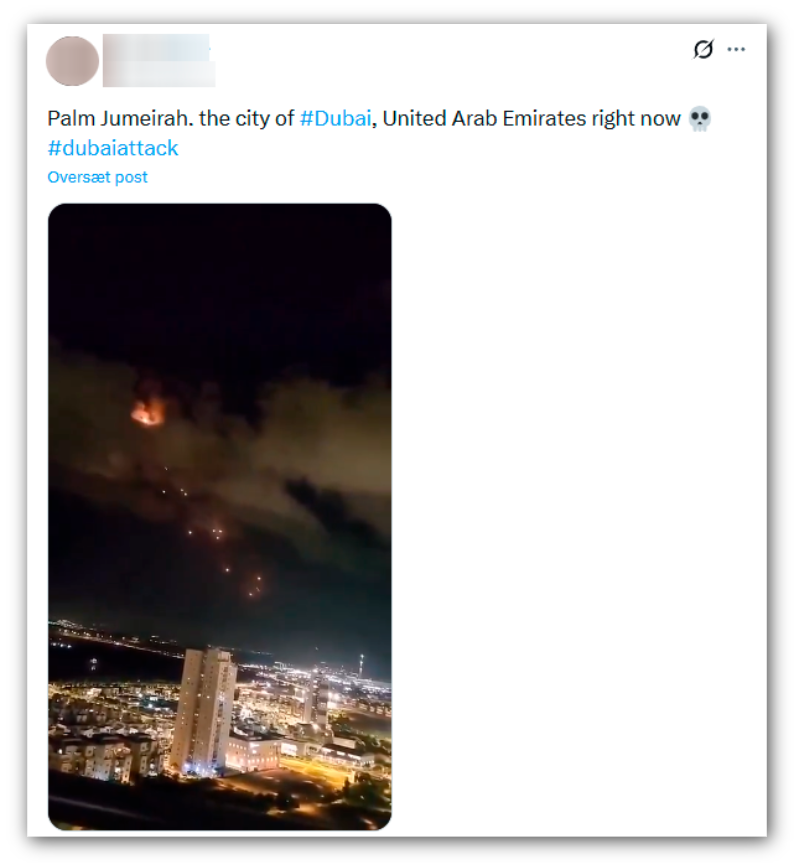Viewport: 794px width, 863px height.
Task: Click empty post area right of video
Action: [578, 516]
